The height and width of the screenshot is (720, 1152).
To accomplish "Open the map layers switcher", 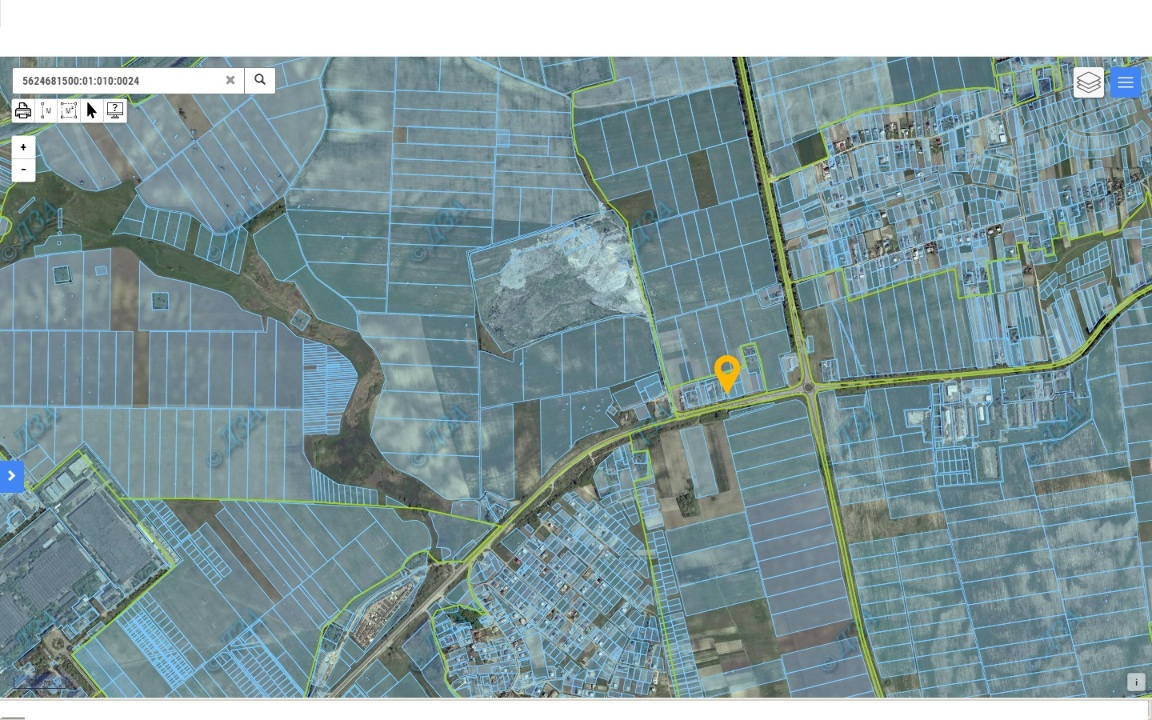I will tap(1088, 82).
